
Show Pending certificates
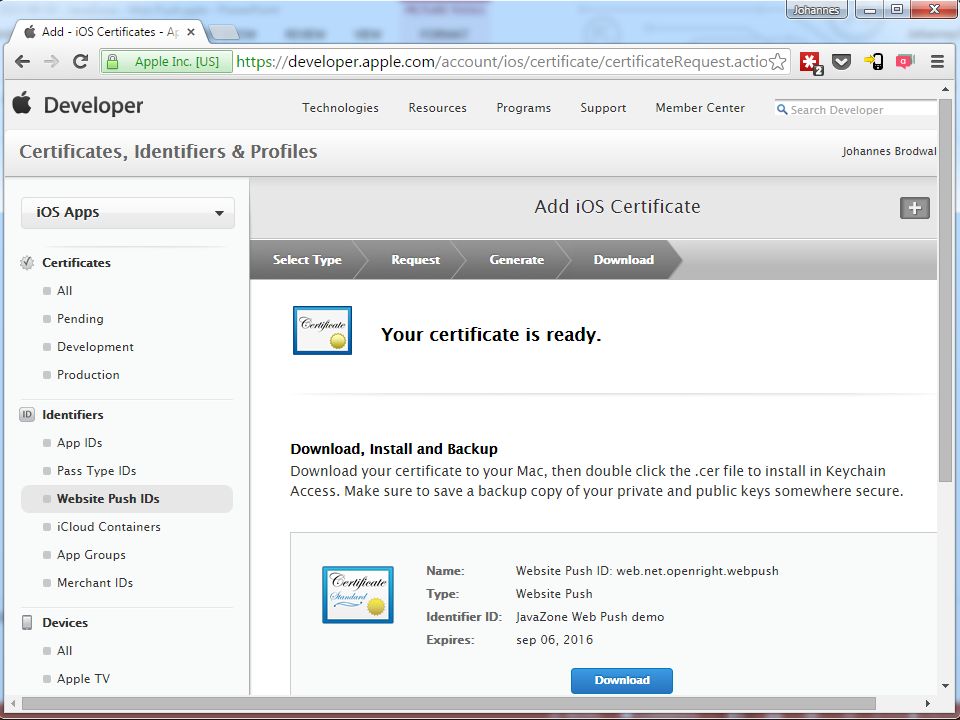(80, 319)
